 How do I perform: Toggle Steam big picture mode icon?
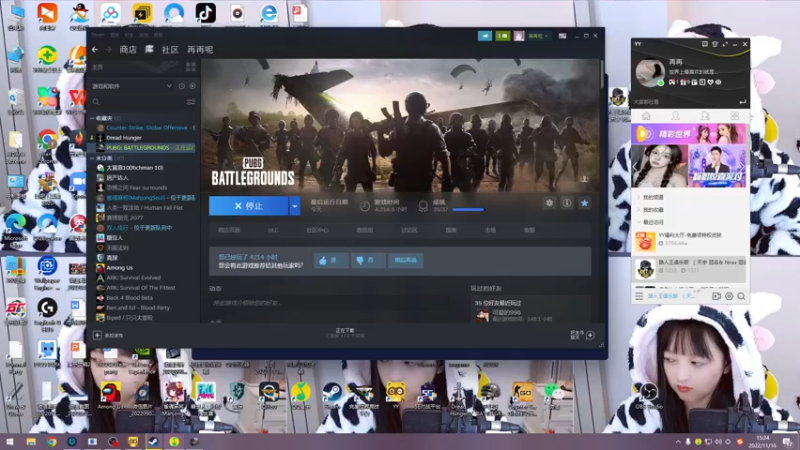(562, 36)
